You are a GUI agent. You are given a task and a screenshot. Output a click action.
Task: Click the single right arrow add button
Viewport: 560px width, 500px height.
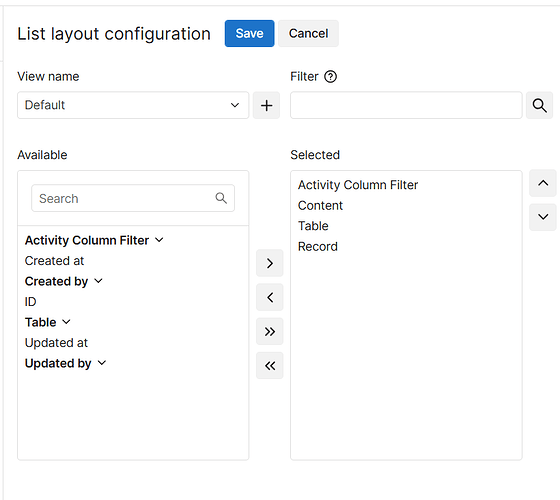tap(270, 263)
